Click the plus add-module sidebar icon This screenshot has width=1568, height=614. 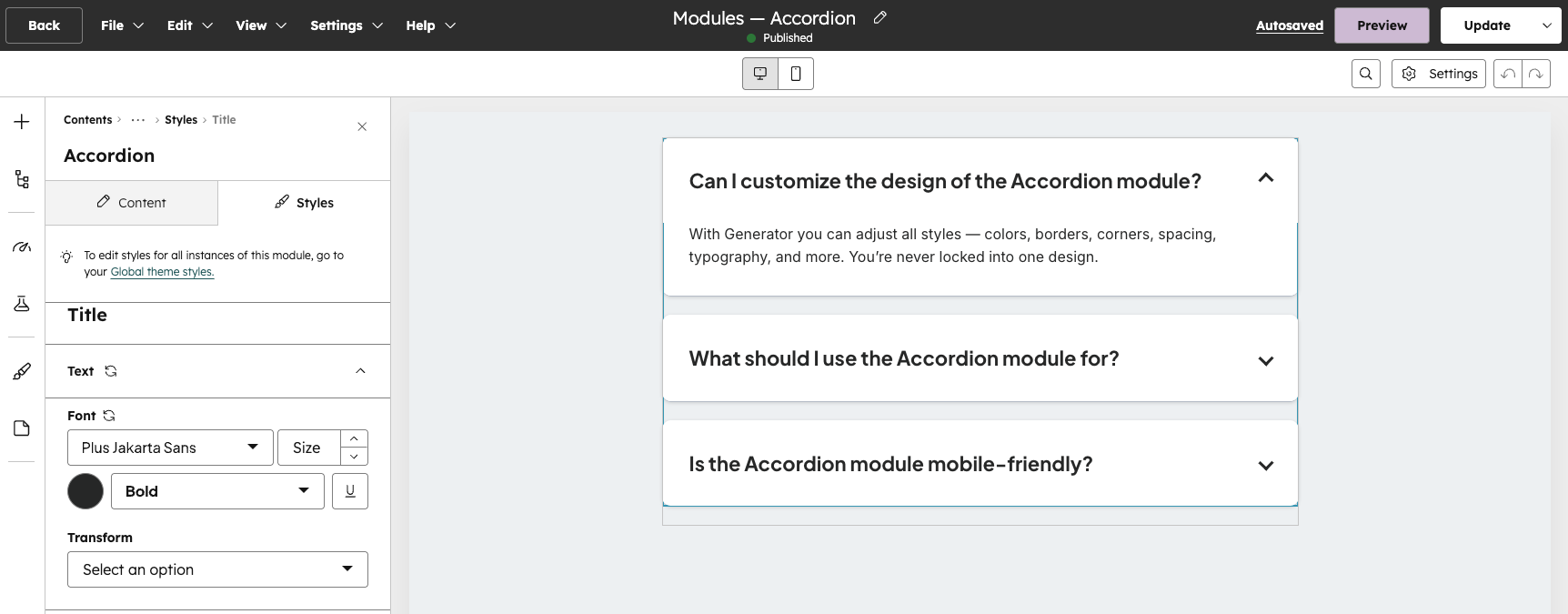coord(22,122)
